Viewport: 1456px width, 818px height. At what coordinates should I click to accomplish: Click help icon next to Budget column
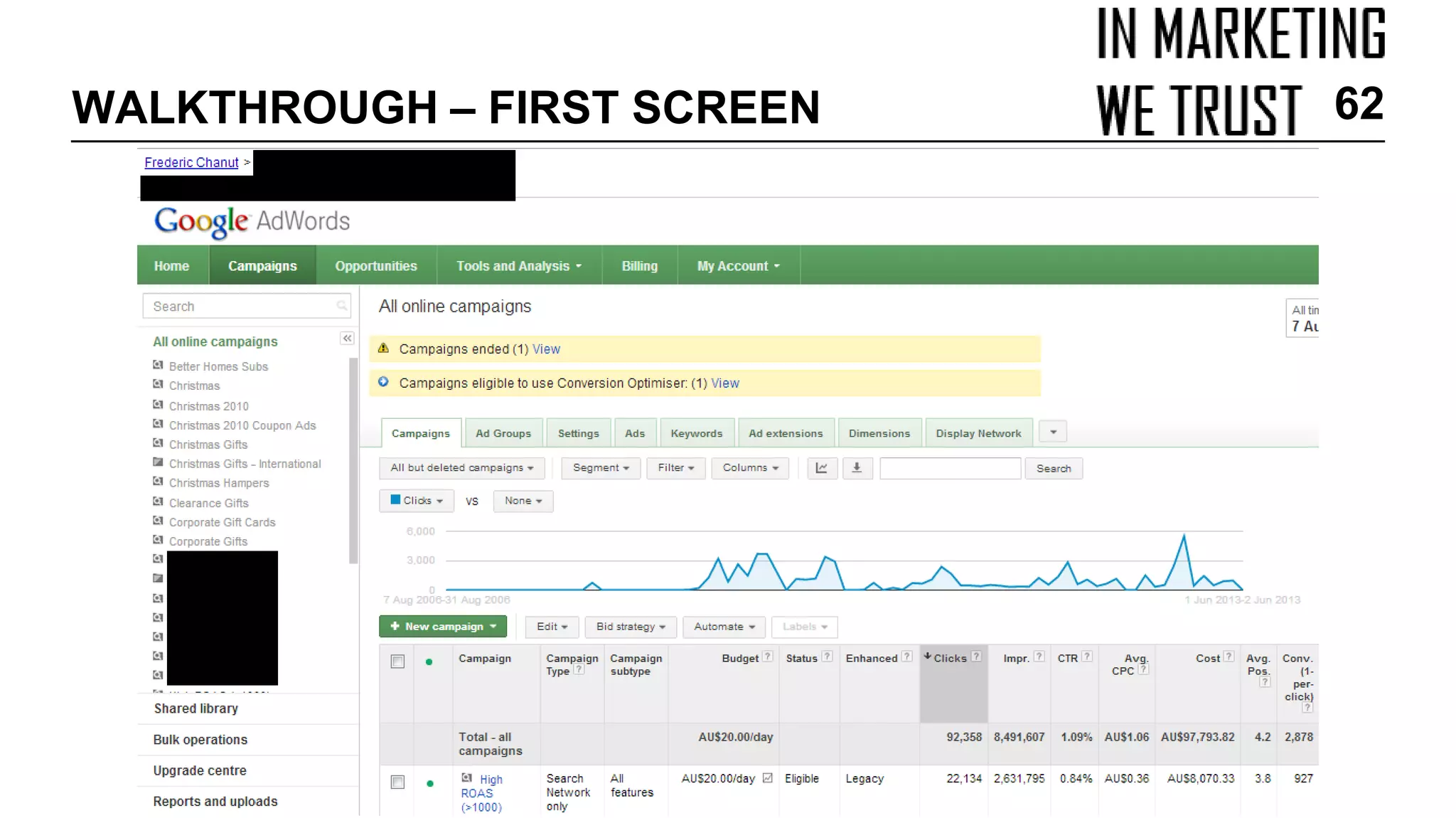pyautogui.click(x=768, y=657)
